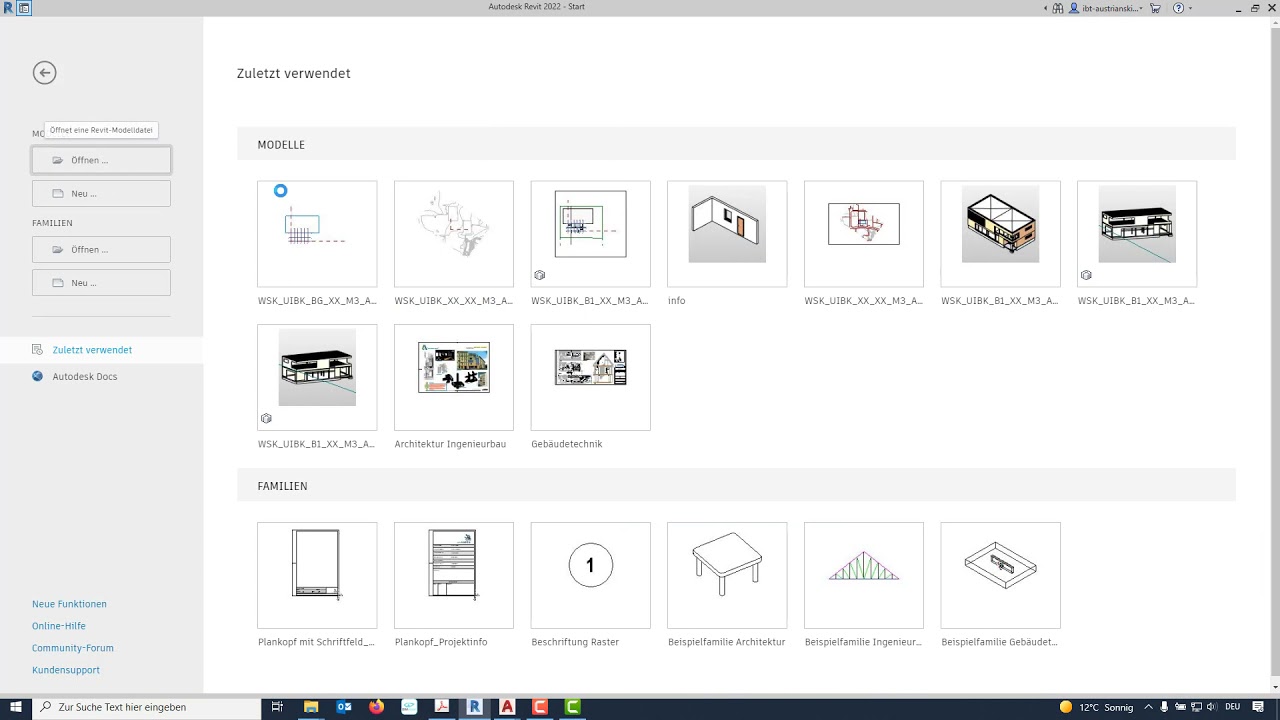This screenshot has width=1280, height=720.
Task: Click the network tray icon
Action: pos(1197,707)
